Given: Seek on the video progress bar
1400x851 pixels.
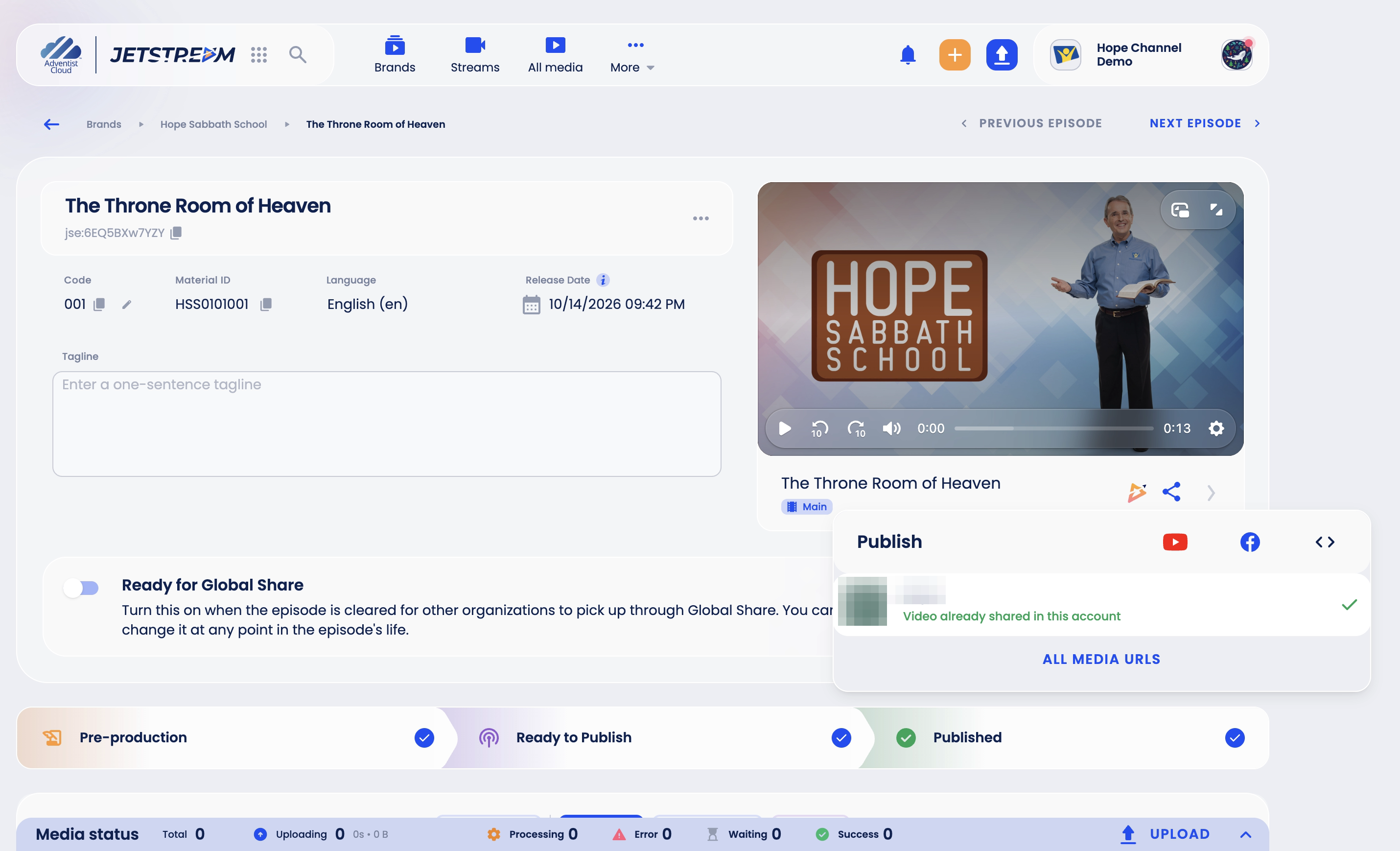Looking at the screenshot, I should coord(1054,428).
